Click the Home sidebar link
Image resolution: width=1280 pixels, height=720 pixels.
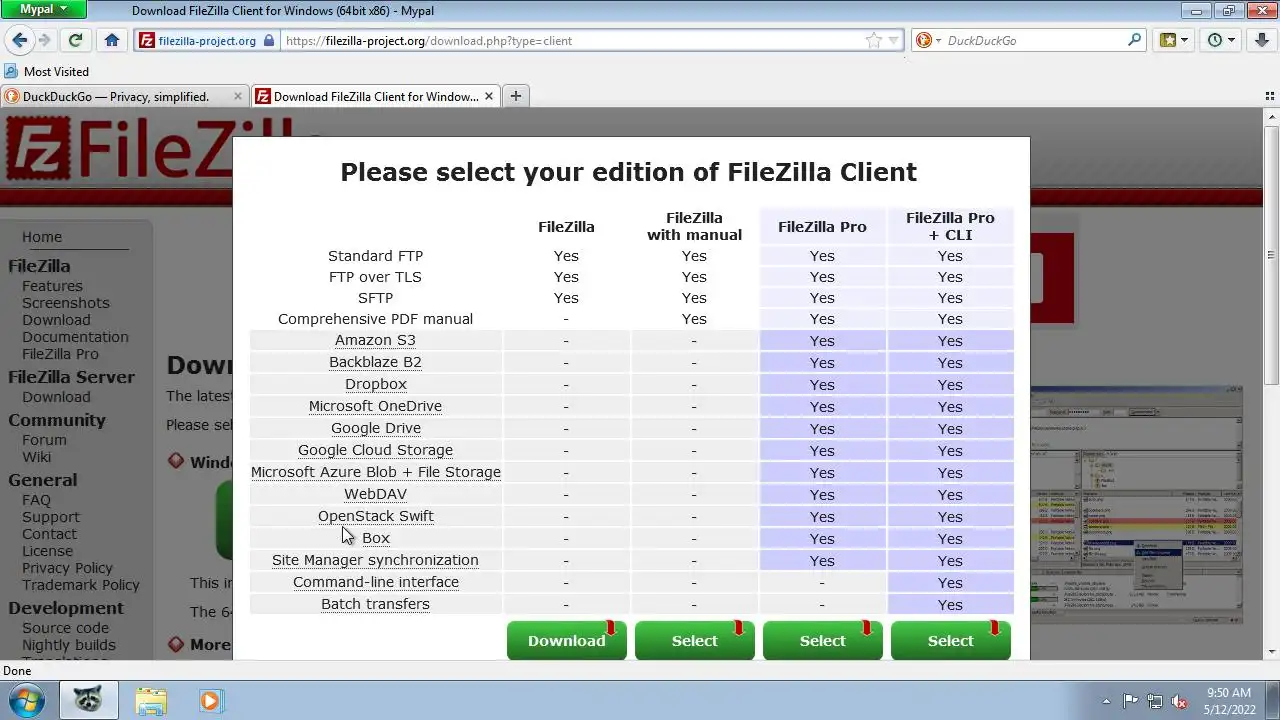[x=42, y=237]
